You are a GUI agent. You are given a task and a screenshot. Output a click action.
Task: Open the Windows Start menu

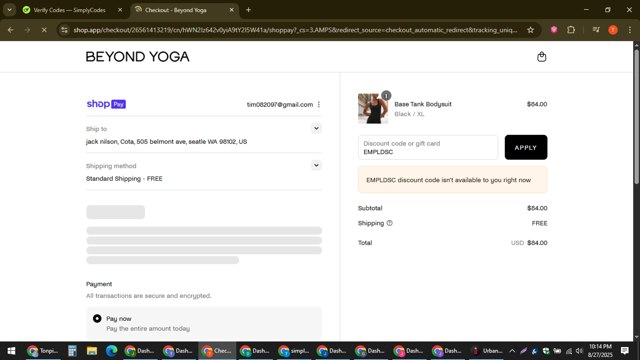click(11, 351)
